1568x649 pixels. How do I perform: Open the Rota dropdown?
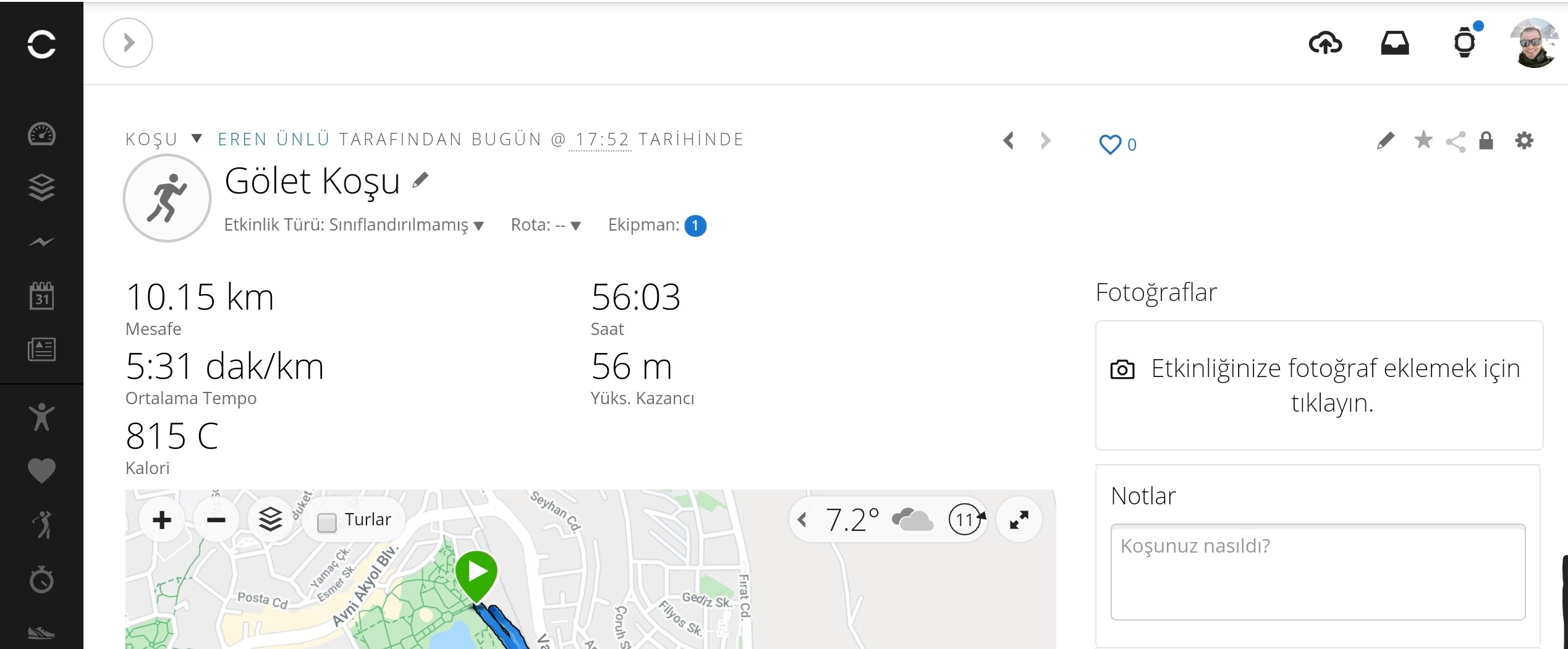[546, 225]
